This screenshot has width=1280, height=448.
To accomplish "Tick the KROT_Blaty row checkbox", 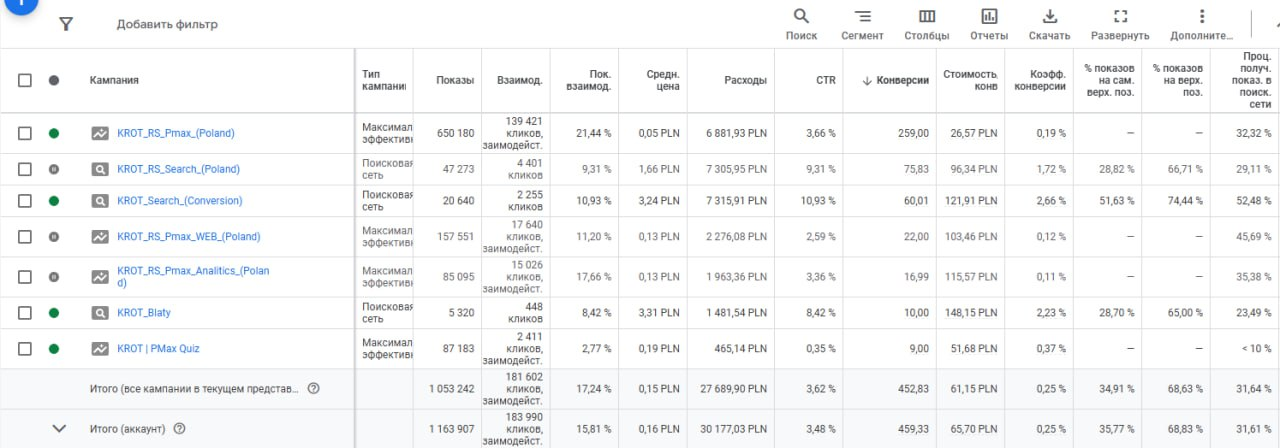I will [25, 313].
